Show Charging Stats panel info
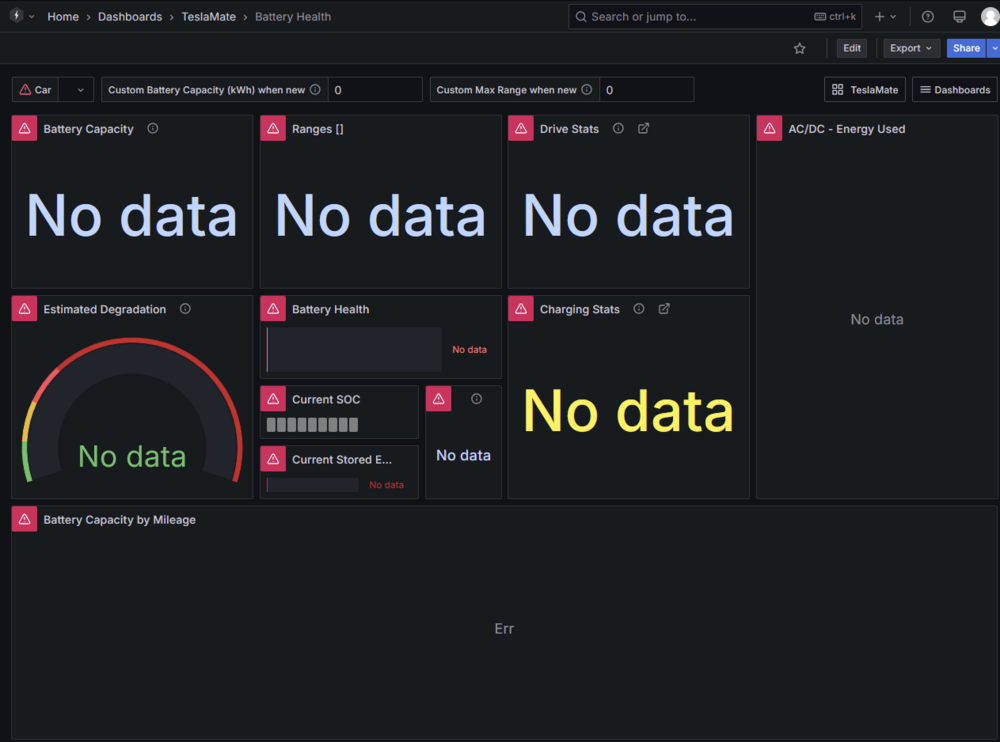The height and width of the screenshot is (742, 1000). pyautogui.click(x=638, y=309)
